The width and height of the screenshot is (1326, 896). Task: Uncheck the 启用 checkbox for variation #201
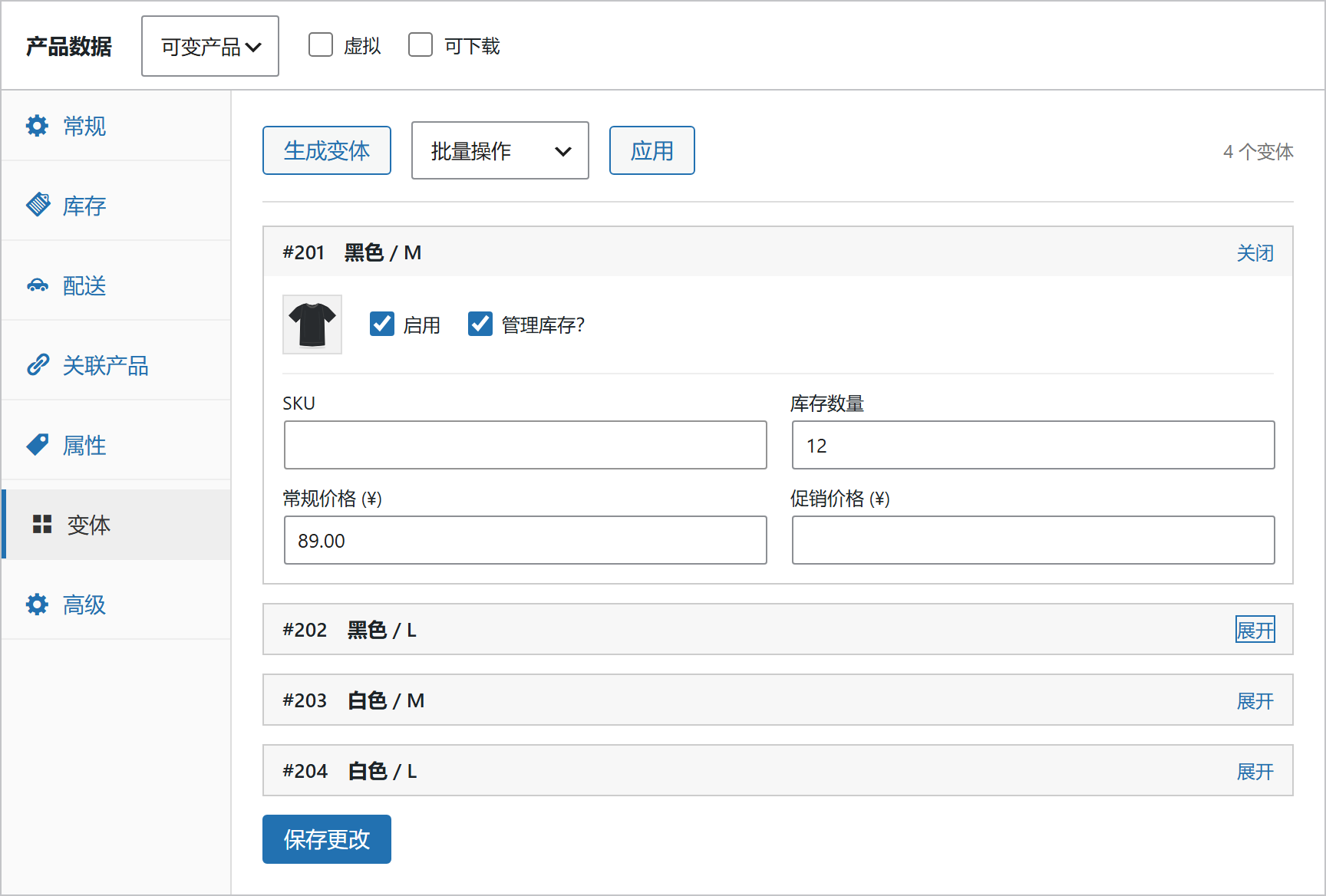[x=382, y=324]
